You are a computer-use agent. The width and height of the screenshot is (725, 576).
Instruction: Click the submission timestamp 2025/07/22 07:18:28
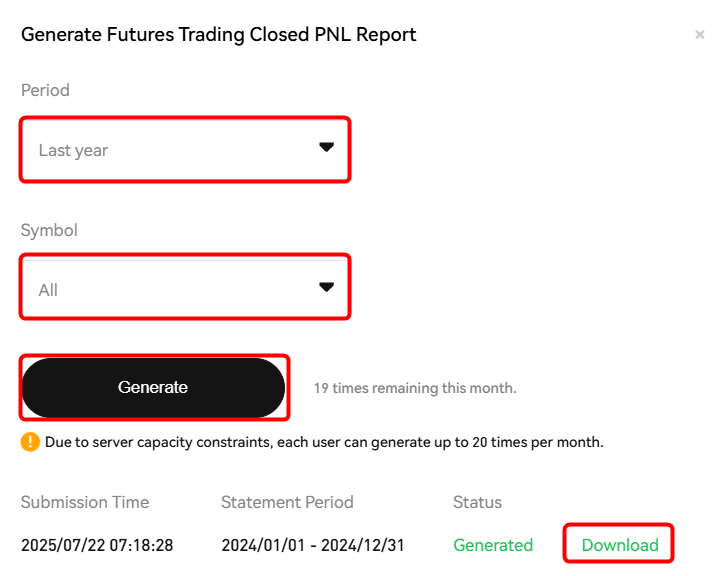pos(97,545)
